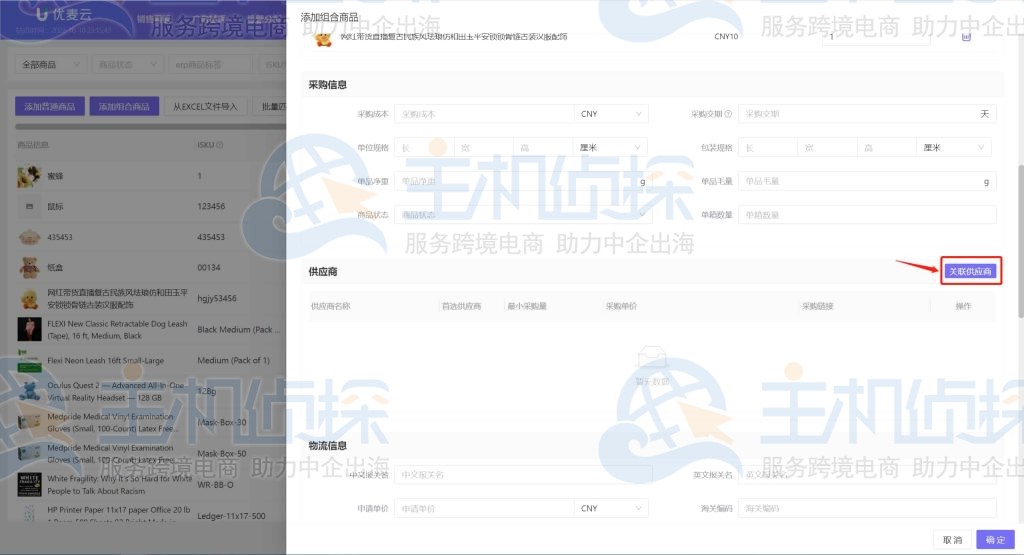Screen dimensions: 1024x555
Task: Click the 添加普通商品 button in the background page
Action: [50, 106]
